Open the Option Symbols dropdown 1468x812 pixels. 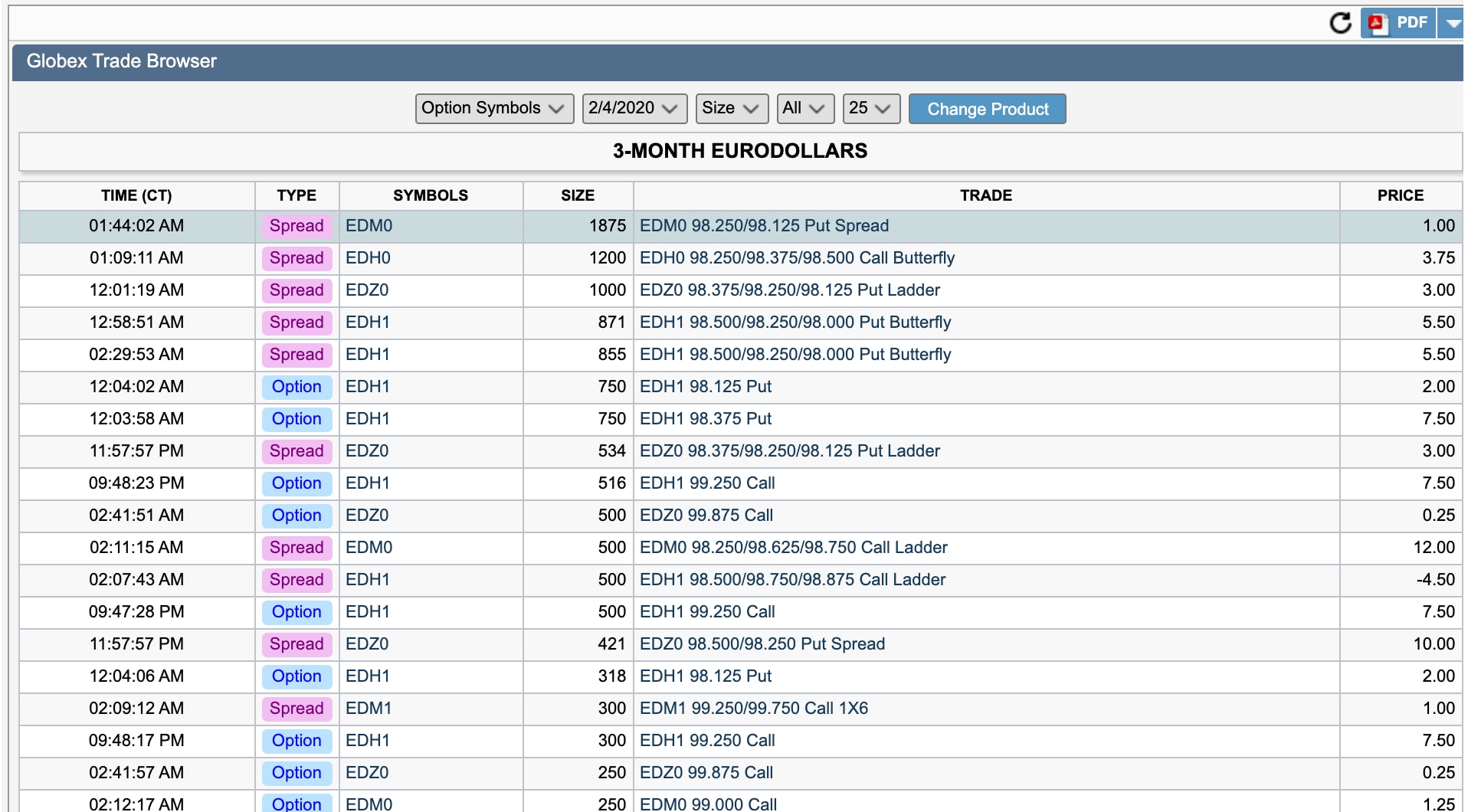point(493,109)
